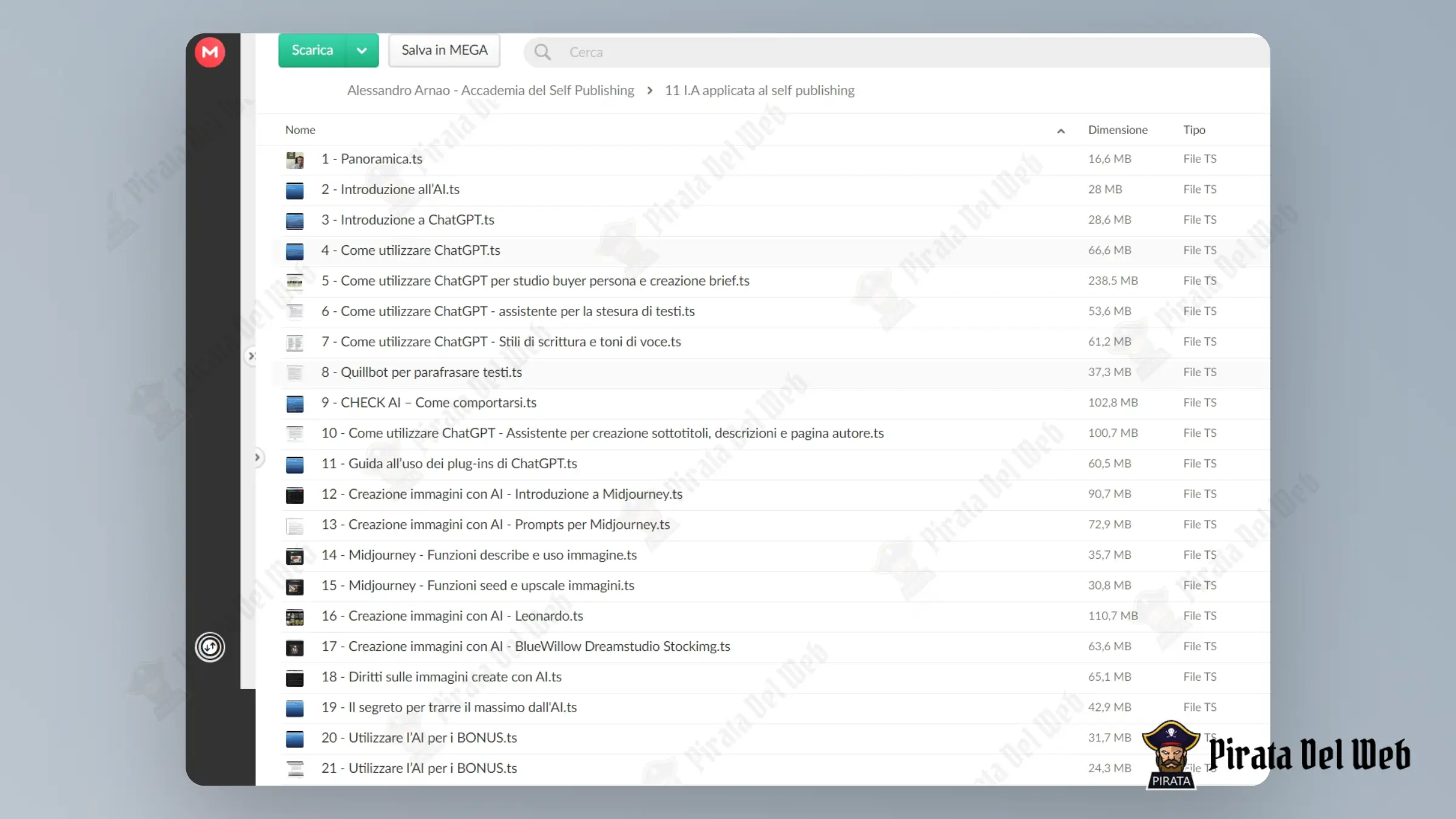Click file icon for 21 - Utilizzare l'AI per i BONUS
Viewport: 1456px width, 819px height.
click(295, 769)
